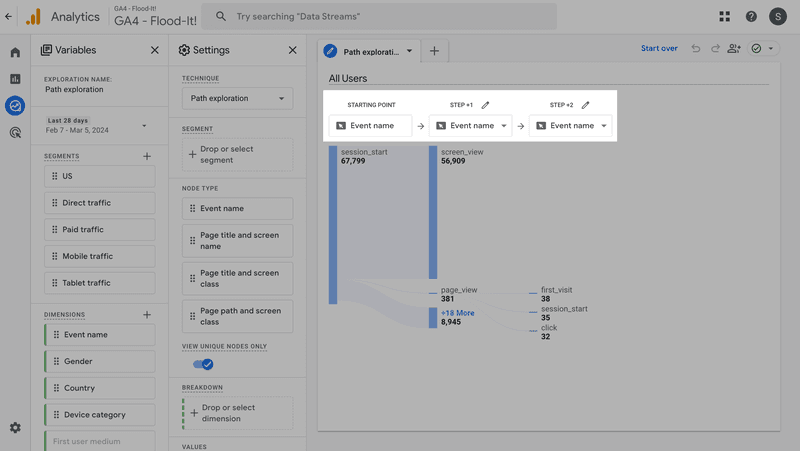Select the US segment
The height and width of the screenshot is (451, 800).
click(99, 176)
